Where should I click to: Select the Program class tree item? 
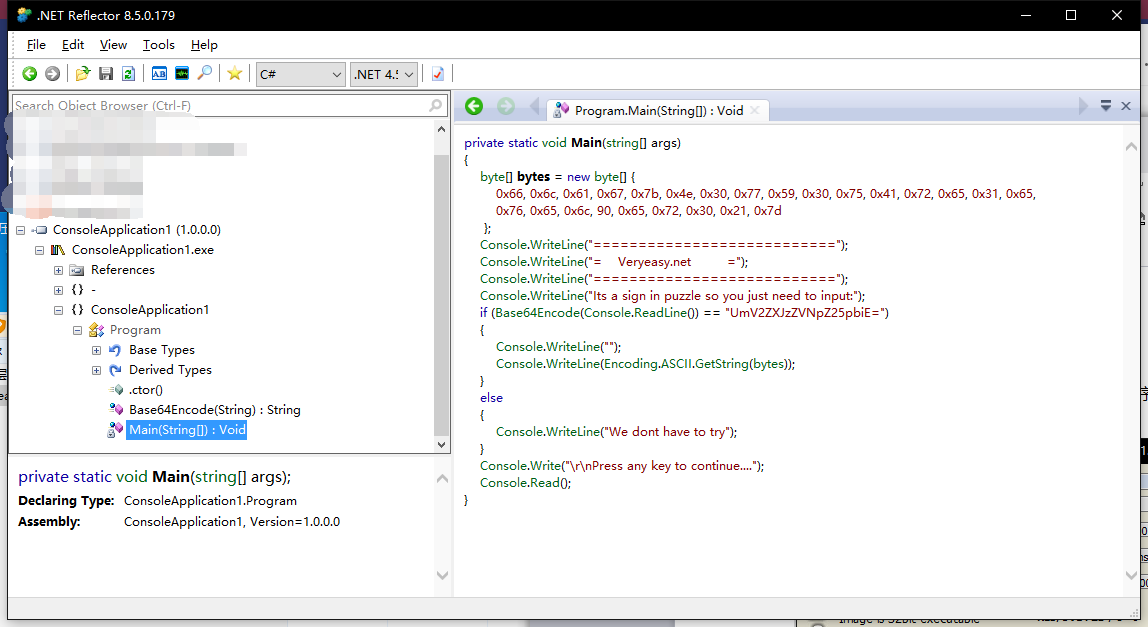pyautogui.click(x=135, y=330)
